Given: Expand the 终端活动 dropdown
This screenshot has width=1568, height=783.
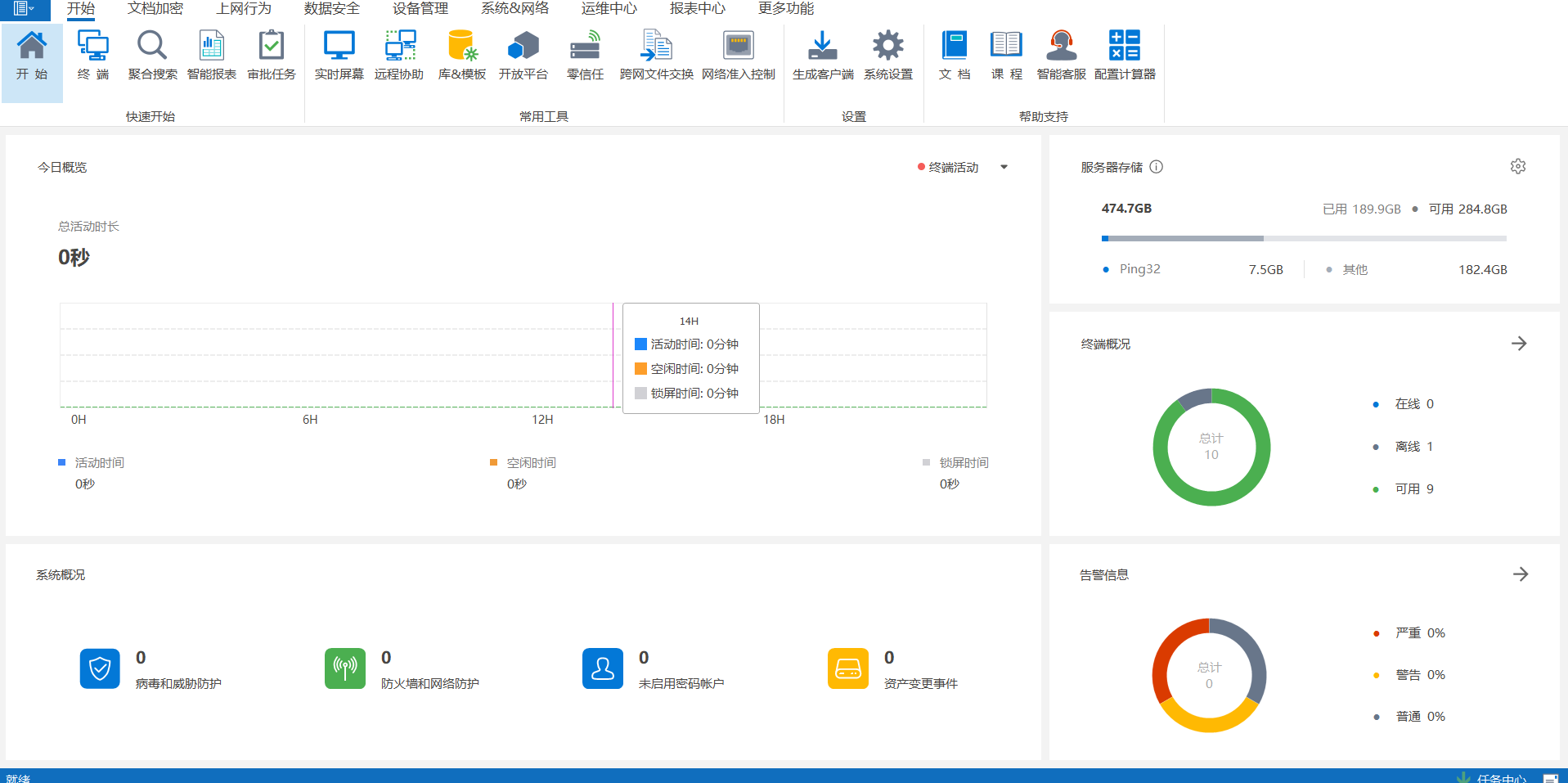Looking at the screenshot, I should click(1004, 167).
